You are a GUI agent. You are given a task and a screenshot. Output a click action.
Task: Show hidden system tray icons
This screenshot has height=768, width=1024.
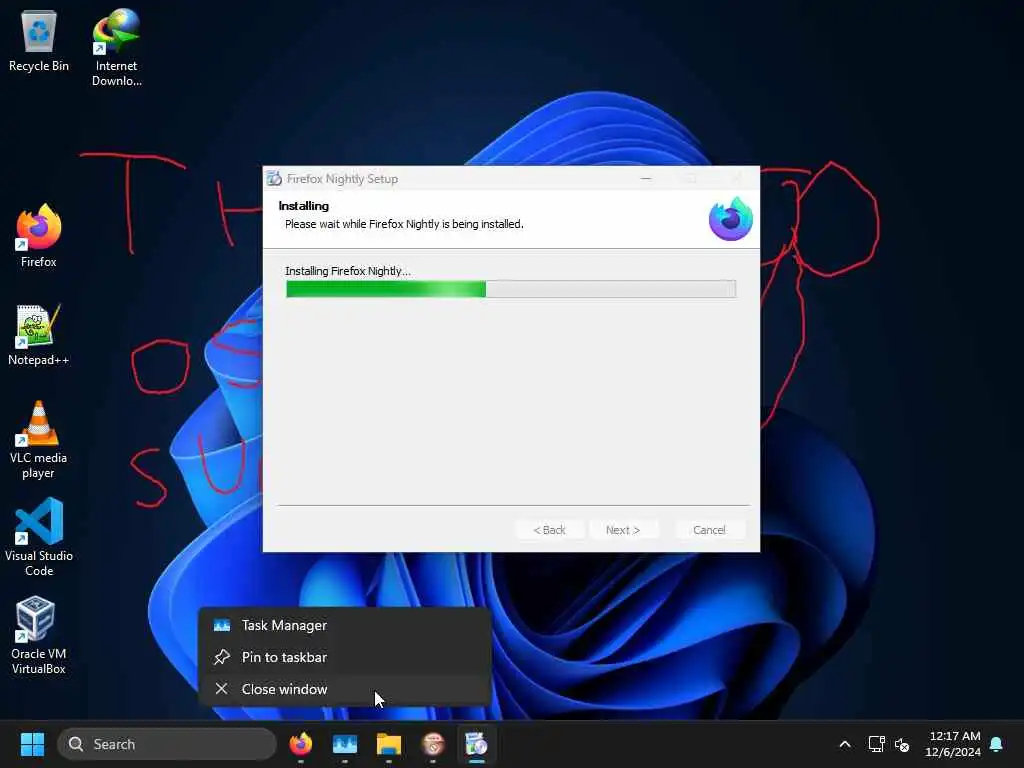pos(844,744)
